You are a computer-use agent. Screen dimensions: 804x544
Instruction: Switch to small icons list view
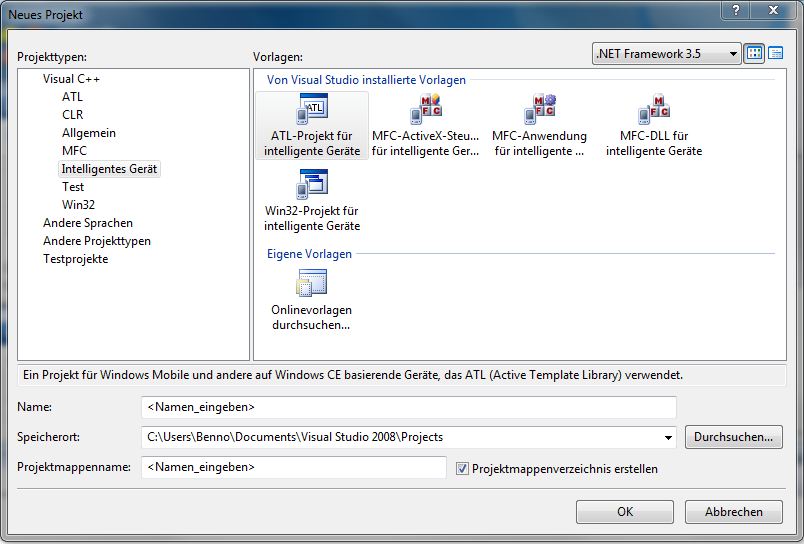pyautogui.click(x=775, y=53)
